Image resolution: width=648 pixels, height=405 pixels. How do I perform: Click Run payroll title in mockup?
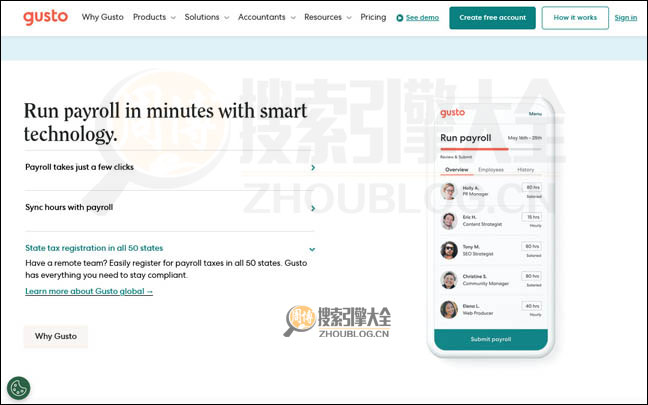(466, 138)
